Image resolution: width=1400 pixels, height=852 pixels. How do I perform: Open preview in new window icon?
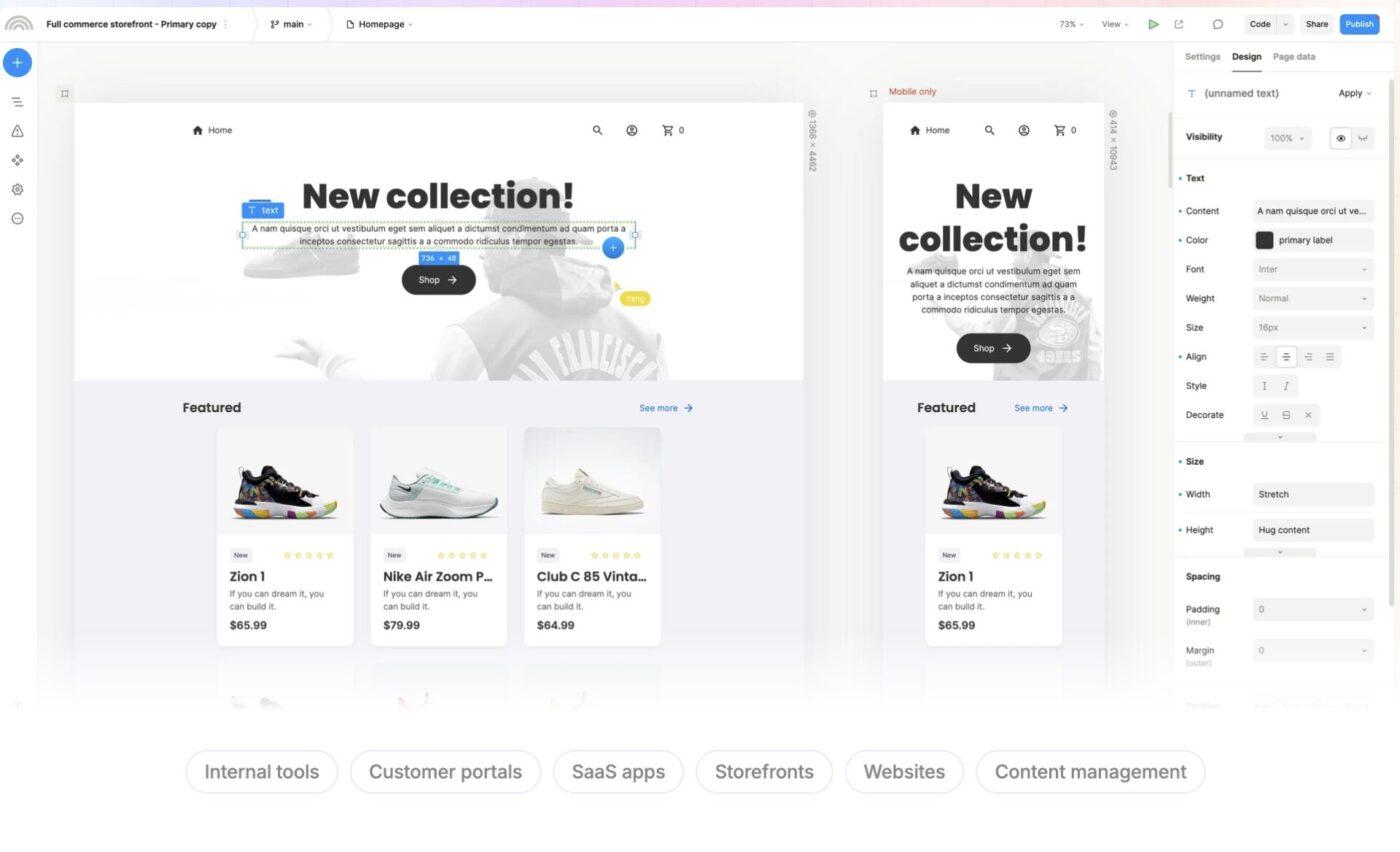click(1179, 24)
